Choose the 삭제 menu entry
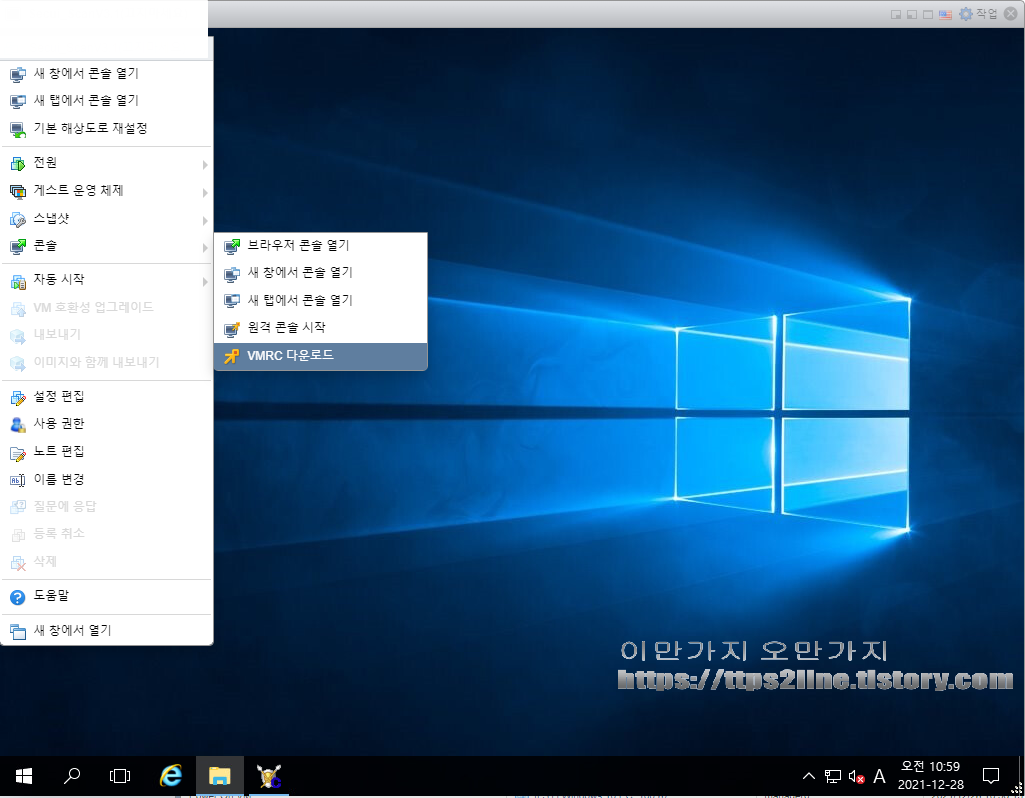Image resolution: width=1025 pixels, height=798 pixels. pos(107,561)
